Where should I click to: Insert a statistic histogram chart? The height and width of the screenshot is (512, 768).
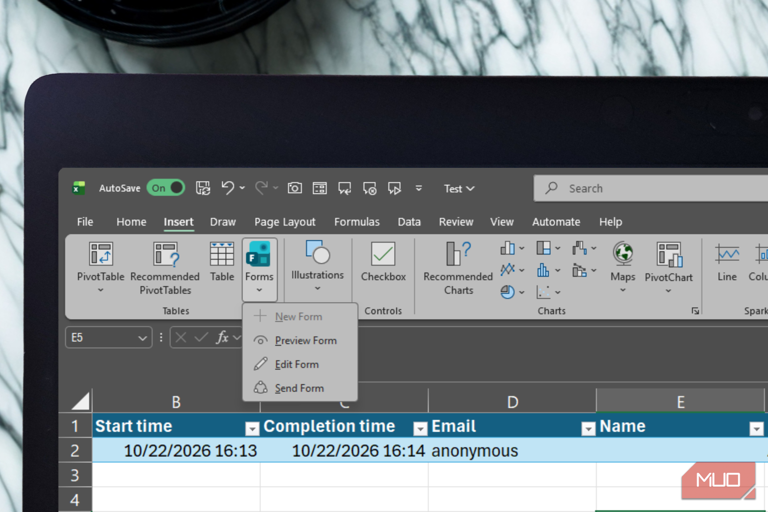coord(548,270)
